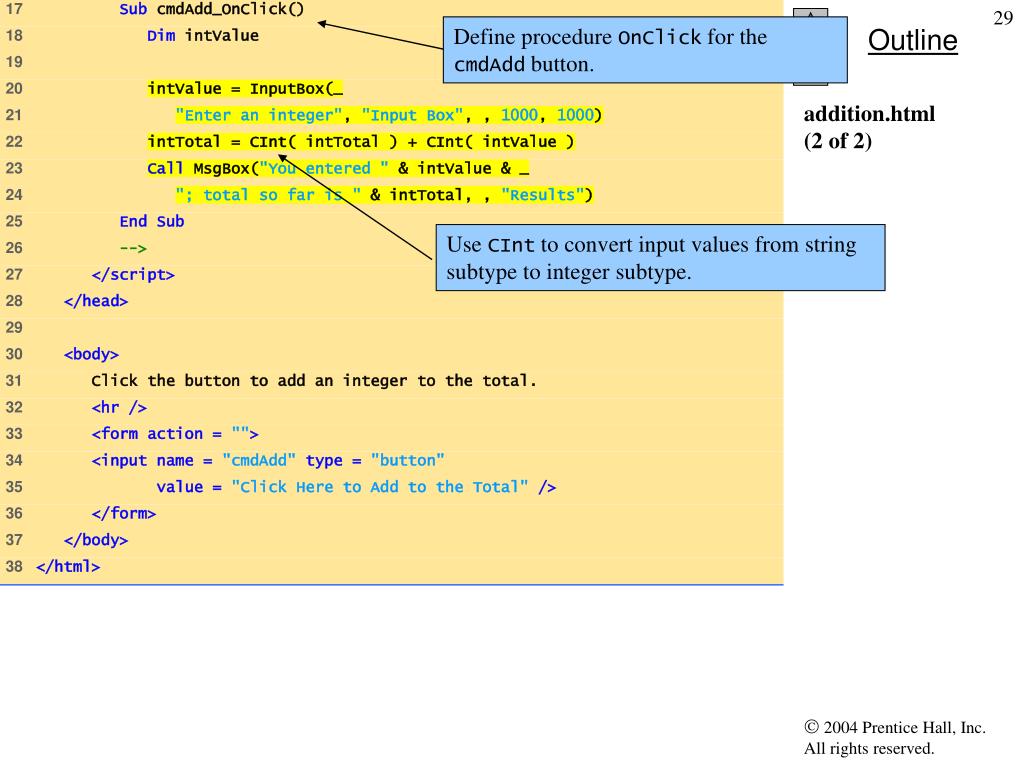Image resolution: width=1024 pixels, height=768 pixels.
Task: Click the "Sub cmdAdd_OnClick()" code line
Action: [x=212, y=9]
